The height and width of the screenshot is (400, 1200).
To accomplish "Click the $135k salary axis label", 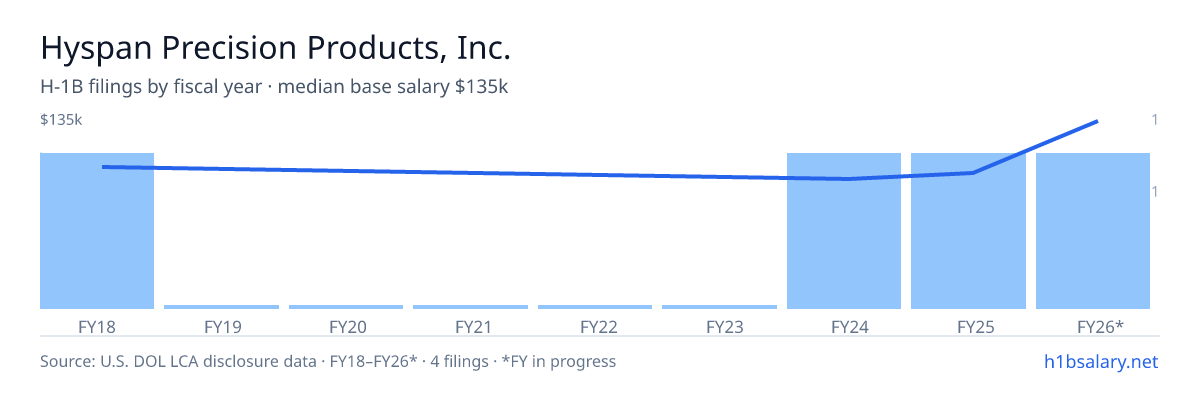I will [61, 120].
